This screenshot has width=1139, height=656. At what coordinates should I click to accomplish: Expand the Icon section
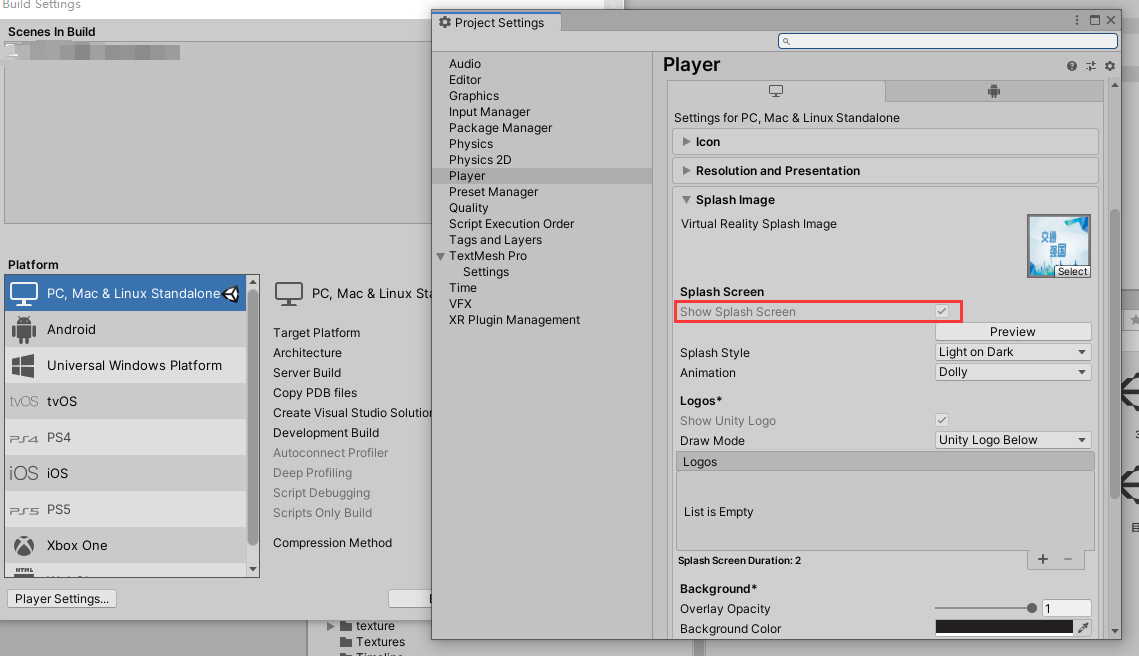[x=686, y=142]
